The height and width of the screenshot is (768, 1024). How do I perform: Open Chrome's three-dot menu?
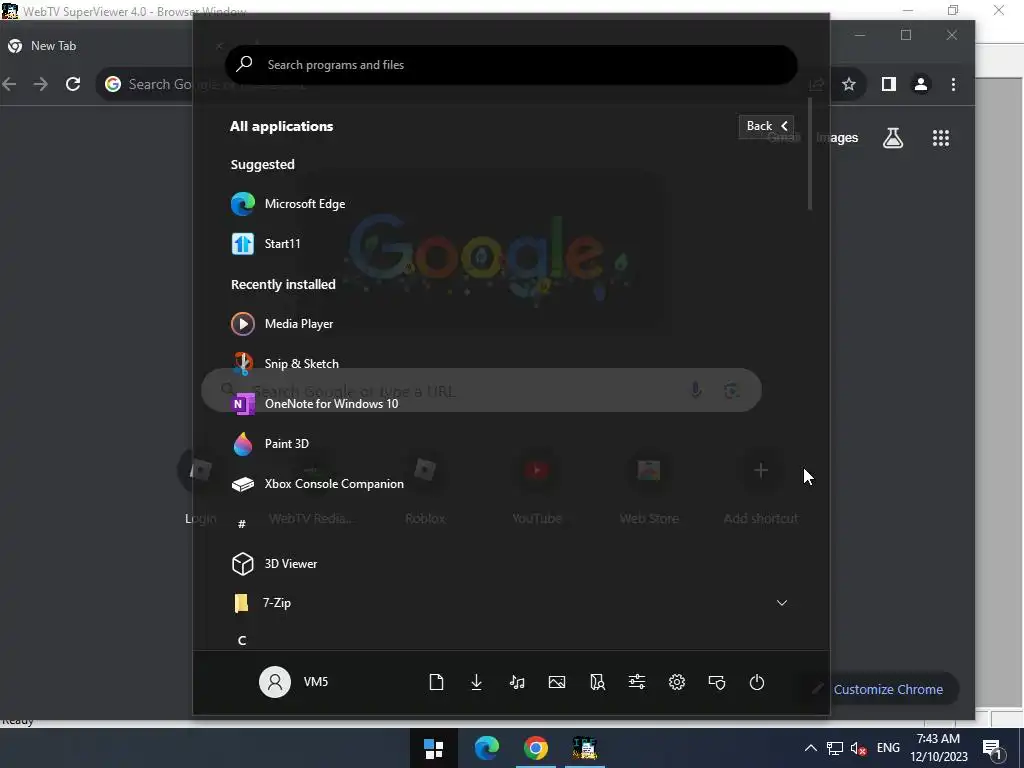tap(953, 84)
